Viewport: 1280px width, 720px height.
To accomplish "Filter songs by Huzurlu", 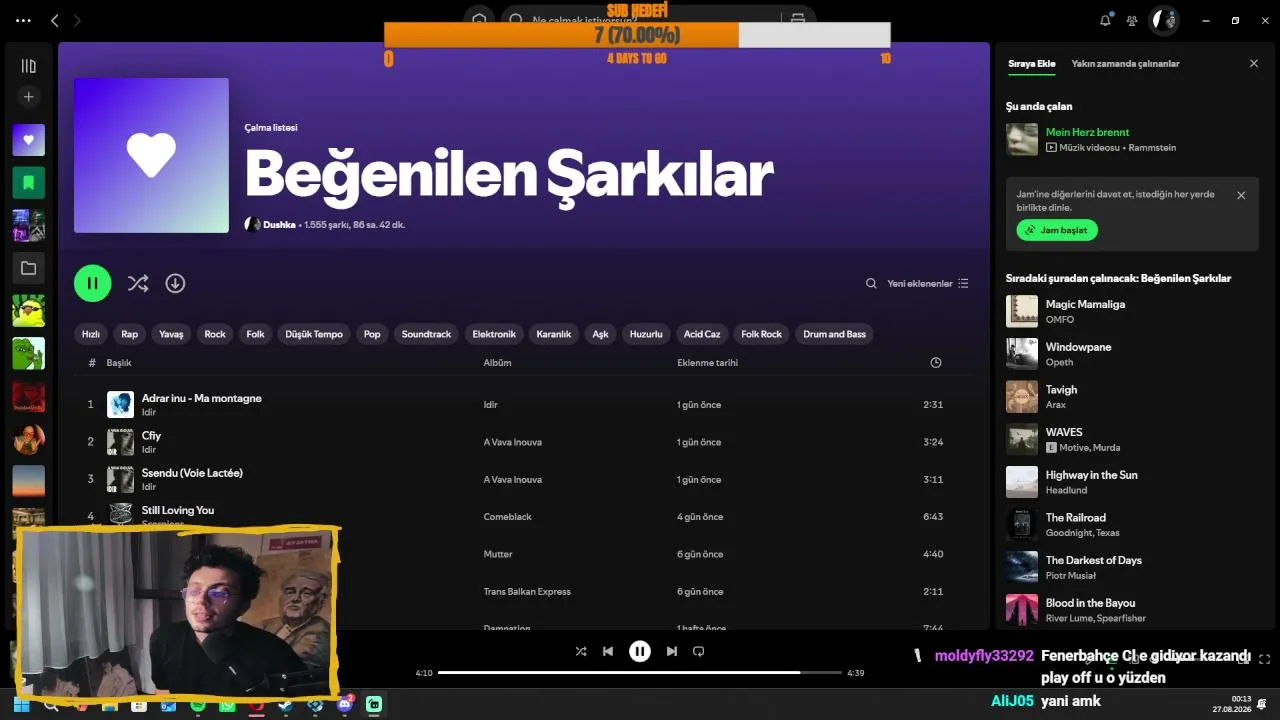I will click(x=646, y=334).
